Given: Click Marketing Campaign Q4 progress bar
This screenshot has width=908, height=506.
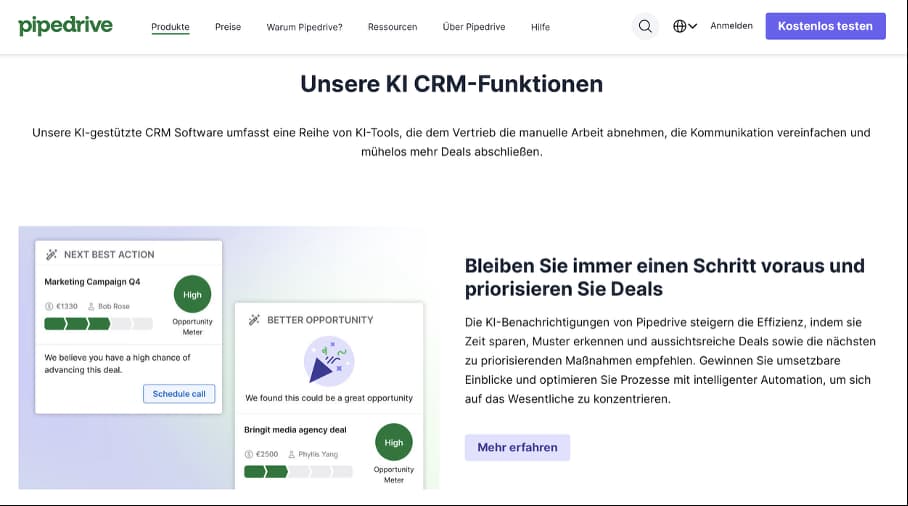Looking at the screenshot, I should (98, 324).
